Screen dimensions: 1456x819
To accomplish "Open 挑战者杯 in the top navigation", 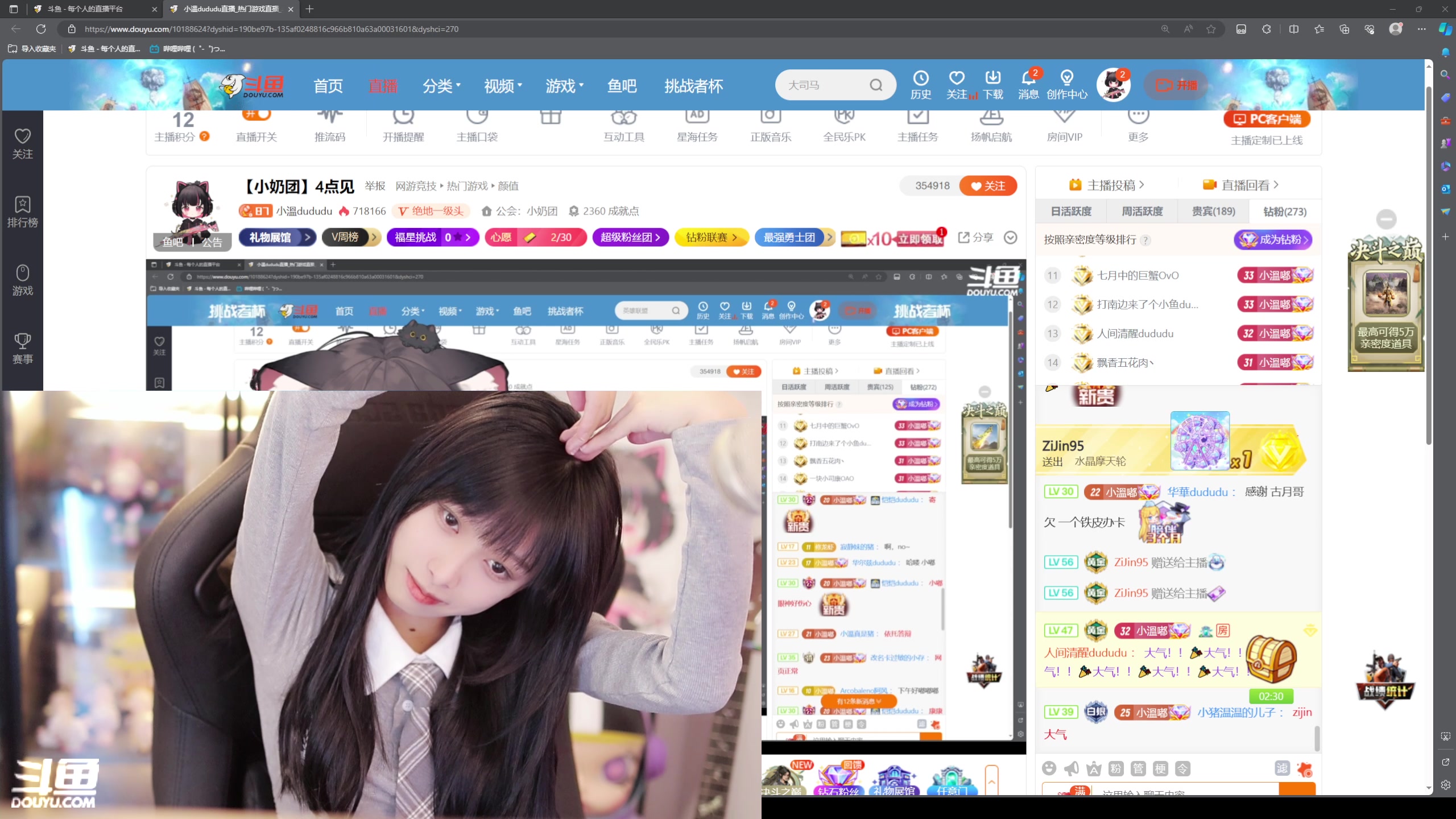I will [693, 86].
